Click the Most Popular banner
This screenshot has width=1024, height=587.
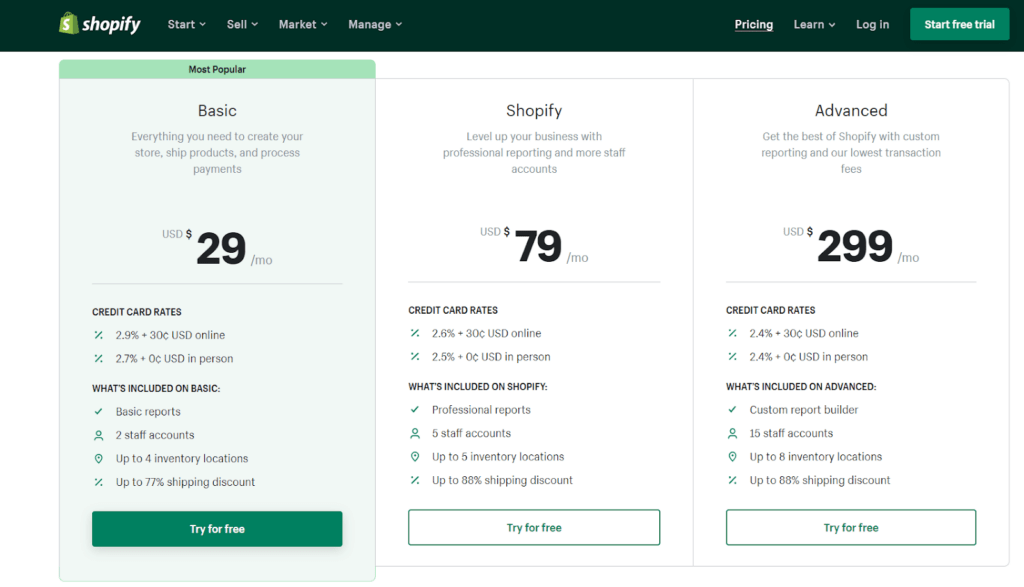tap(217, 69)
